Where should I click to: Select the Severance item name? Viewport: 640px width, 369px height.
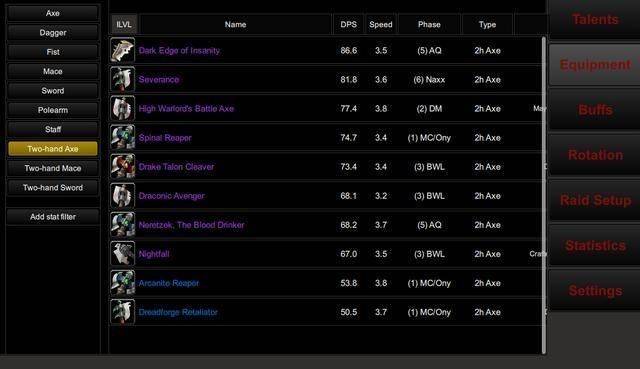(159, 80)
